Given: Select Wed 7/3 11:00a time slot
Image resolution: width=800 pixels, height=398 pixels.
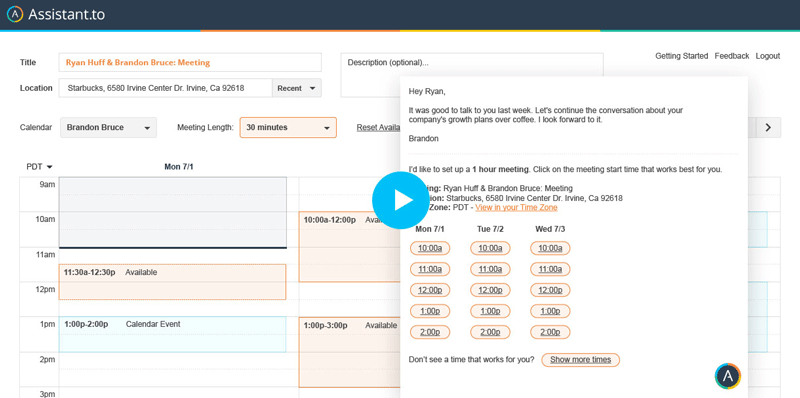Looking at the screenshot, I should coord(550,269).
